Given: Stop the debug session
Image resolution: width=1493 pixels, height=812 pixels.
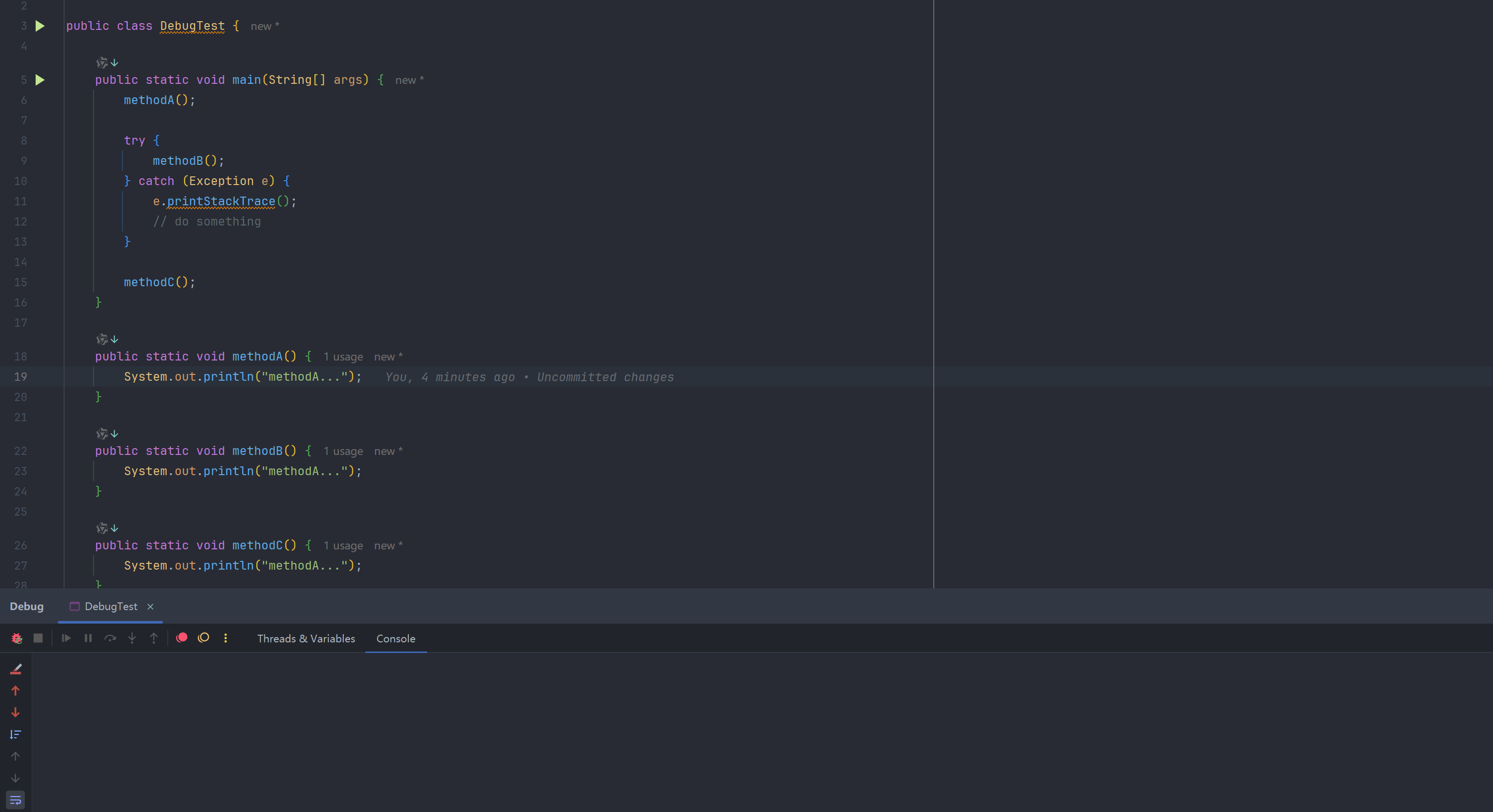Looking at the screenshot, I should click(38, 638).
